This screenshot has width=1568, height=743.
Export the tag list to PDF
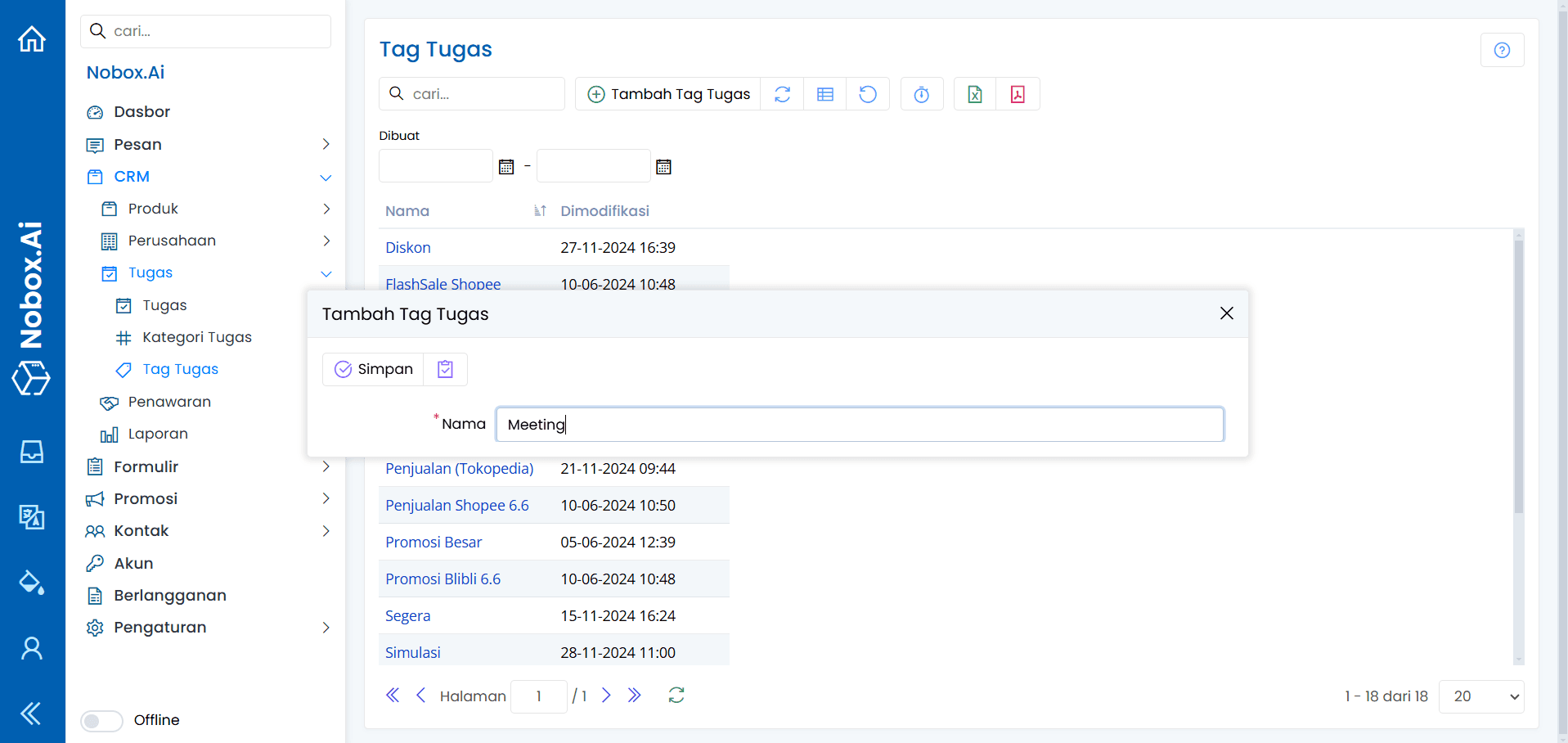1018,95
